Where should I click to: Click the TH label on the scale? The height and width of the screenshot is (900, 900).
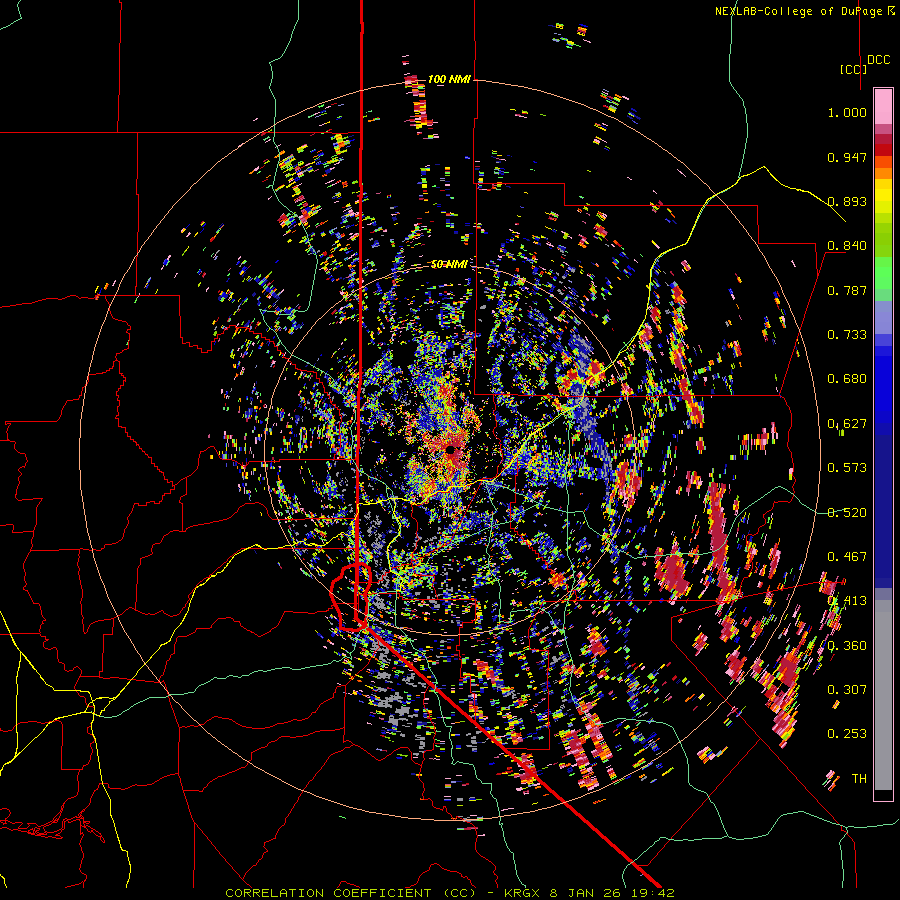pyautogui.click(x=859, y=779)
